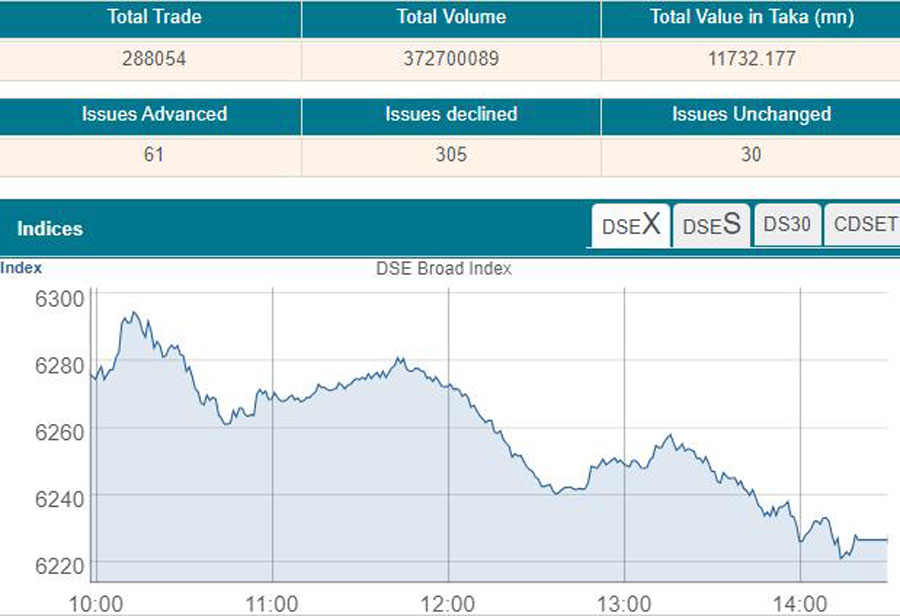Image resolution: width=900 pixels, height=616 pixels.
Task: Select the Issues Unchanged header
Action: (751, 114)
